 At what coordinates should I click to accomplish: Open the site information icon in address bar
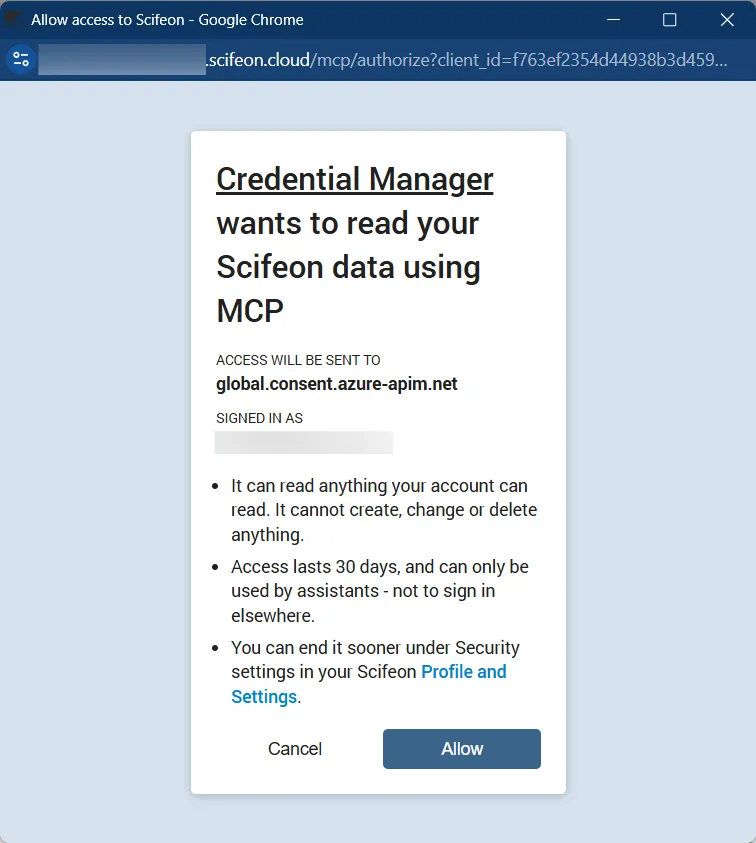pyautogui.click(x=21, y=59)
